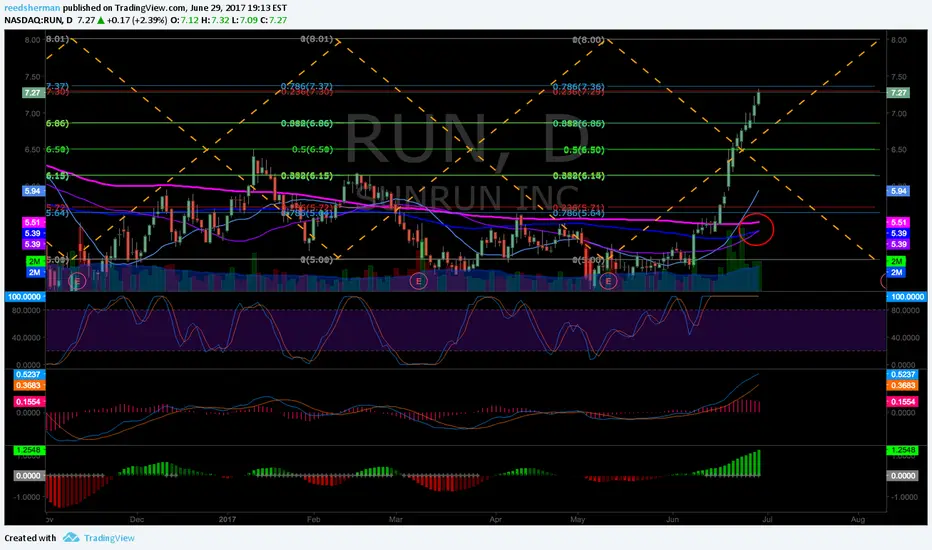Click the 100.0000 label on left scale
Image resolution: width=932 pixels, height=550 pixels.
point(24,296)
